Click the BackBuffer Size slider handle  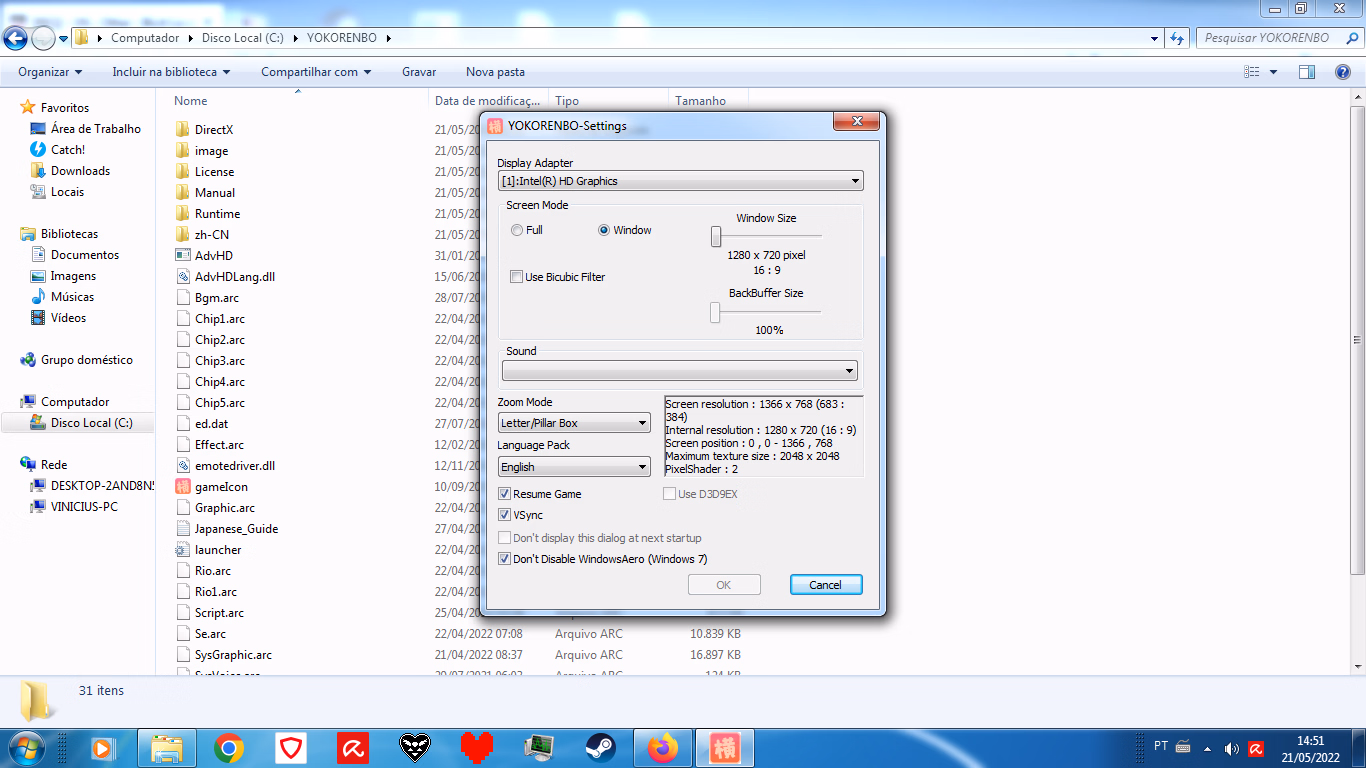(715, 312)
